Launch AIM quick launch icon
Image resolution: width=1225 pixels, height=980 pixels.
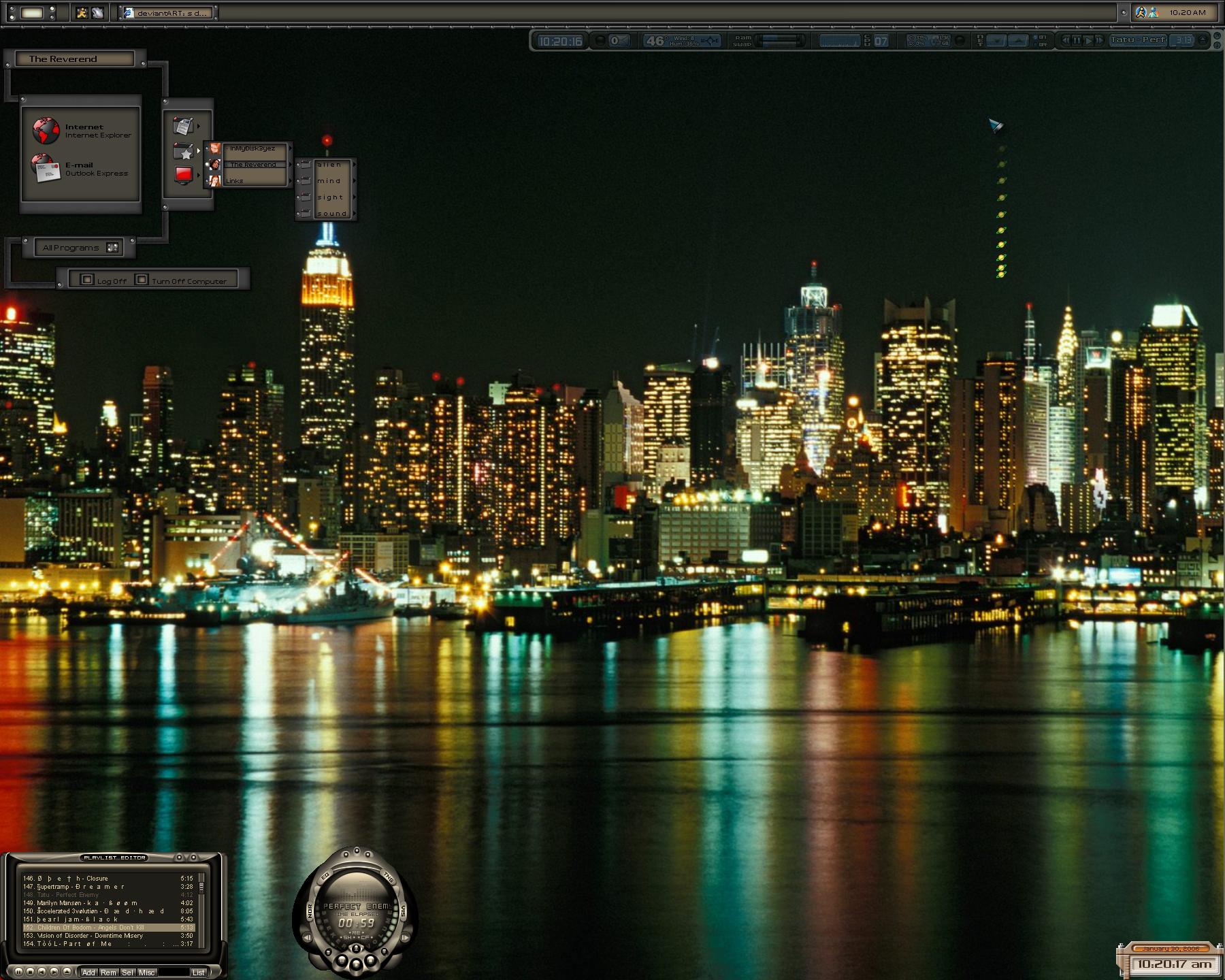point(82,12)
